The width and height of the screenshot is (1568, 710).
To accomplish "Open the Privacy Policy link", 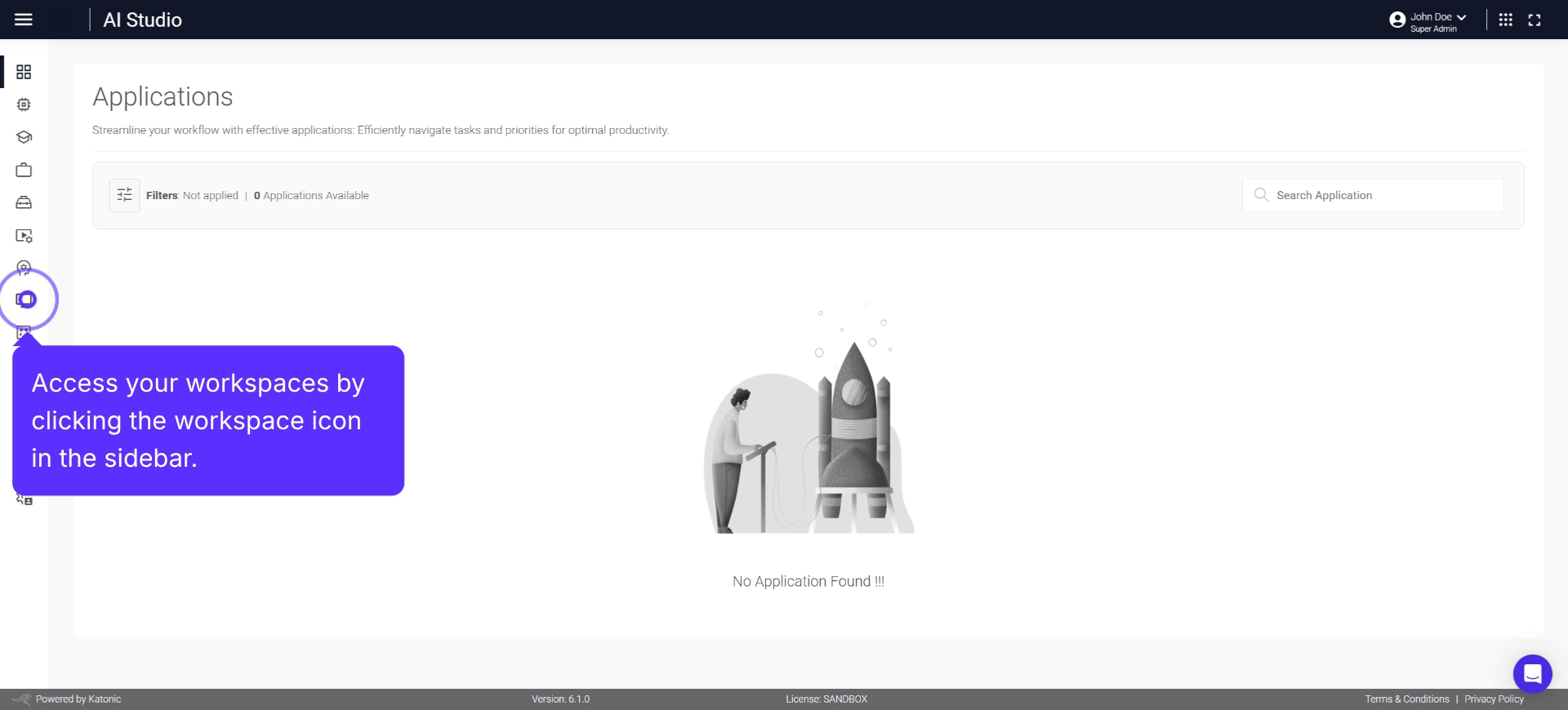I will coord(1494,699).
